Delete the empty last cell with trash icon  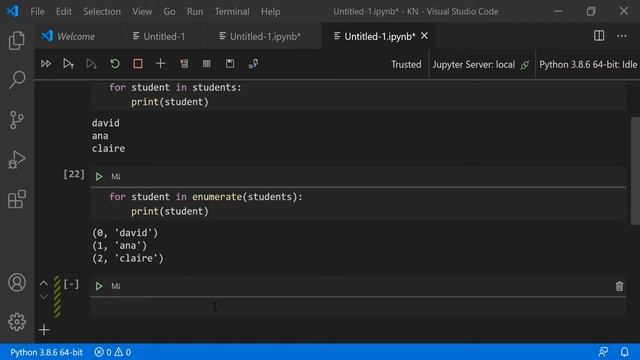pyautogui.click(x=619, y=286)
